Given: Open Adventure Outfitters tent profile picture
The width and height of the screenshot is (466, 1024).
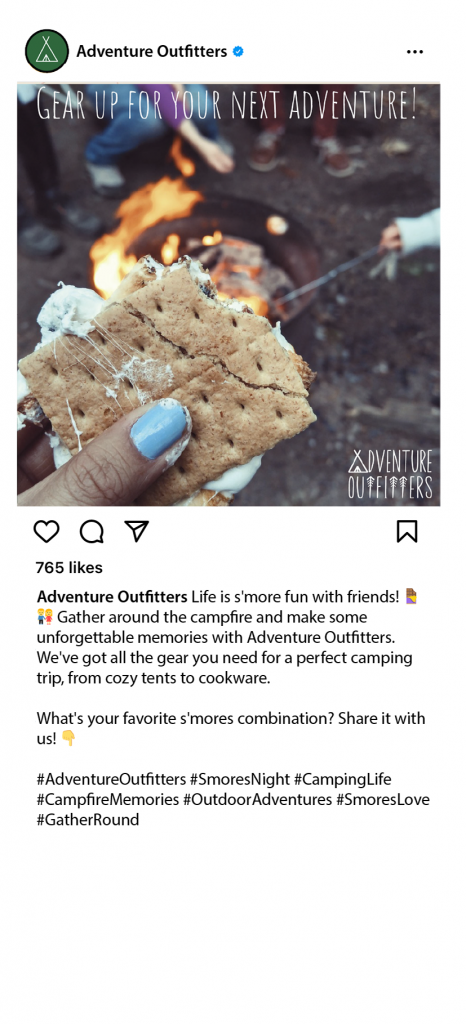Looking at the screenshot, I should click(46, 51).
